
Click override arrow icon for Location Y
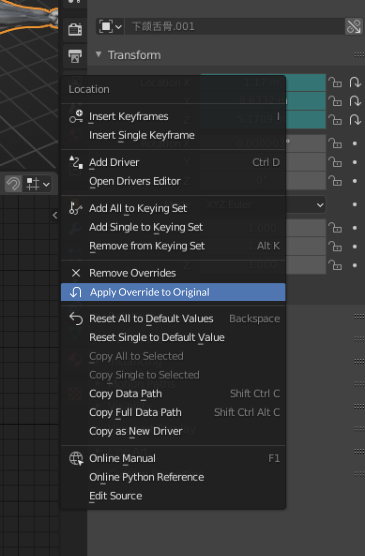tap(355, 101)
